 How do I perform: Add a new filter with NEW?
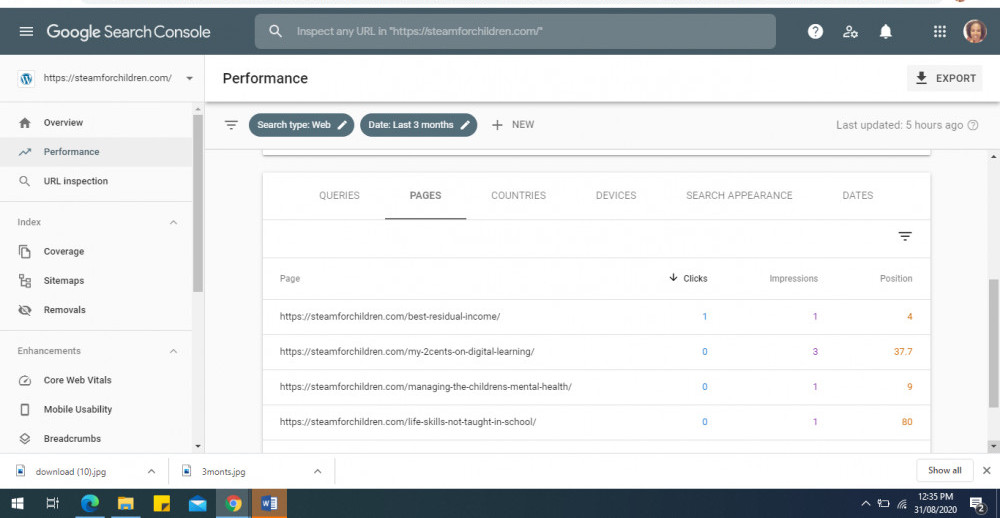(513, 125)
